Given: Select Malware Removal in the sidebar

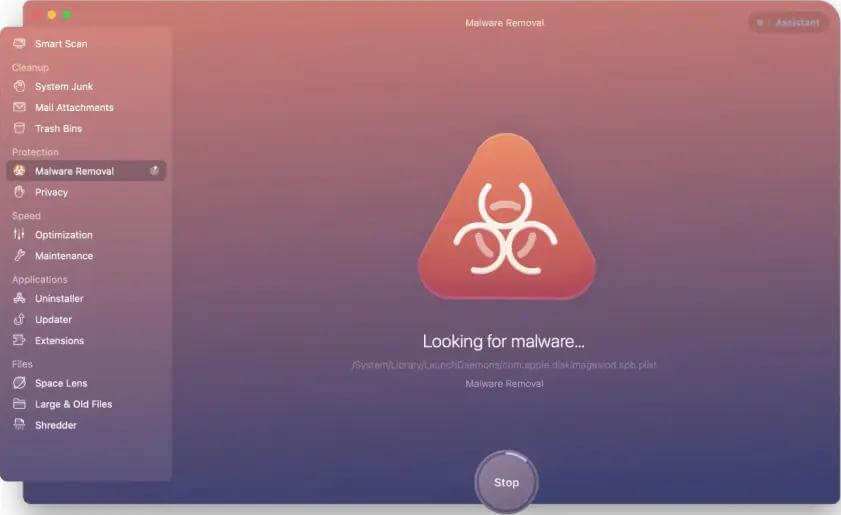Looking at the screenshot, I should [x=74, y=171].
